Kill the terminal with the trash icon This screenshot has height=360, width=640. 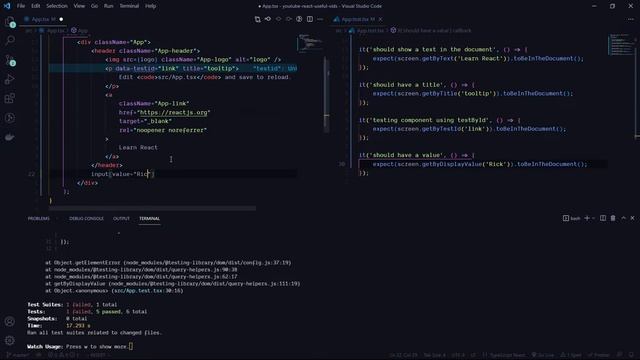click(613, 218)
